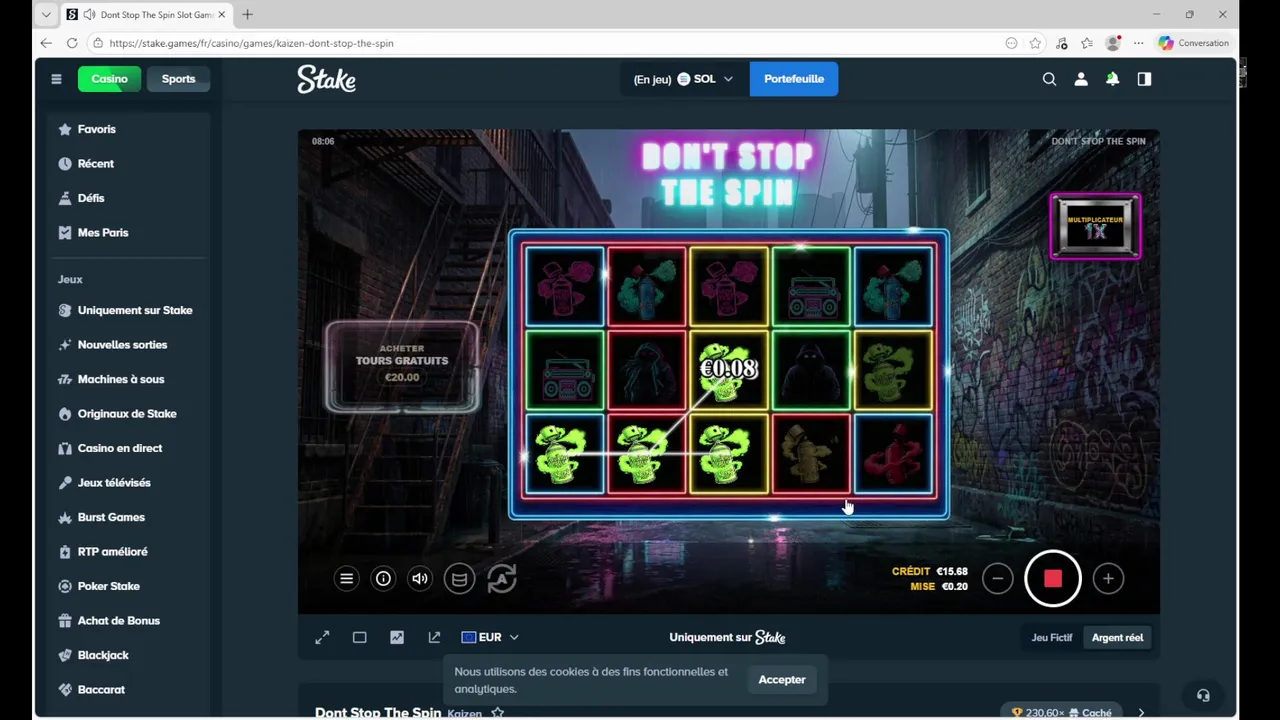Switch to theatre mode rectangle icon

[359, 637]
